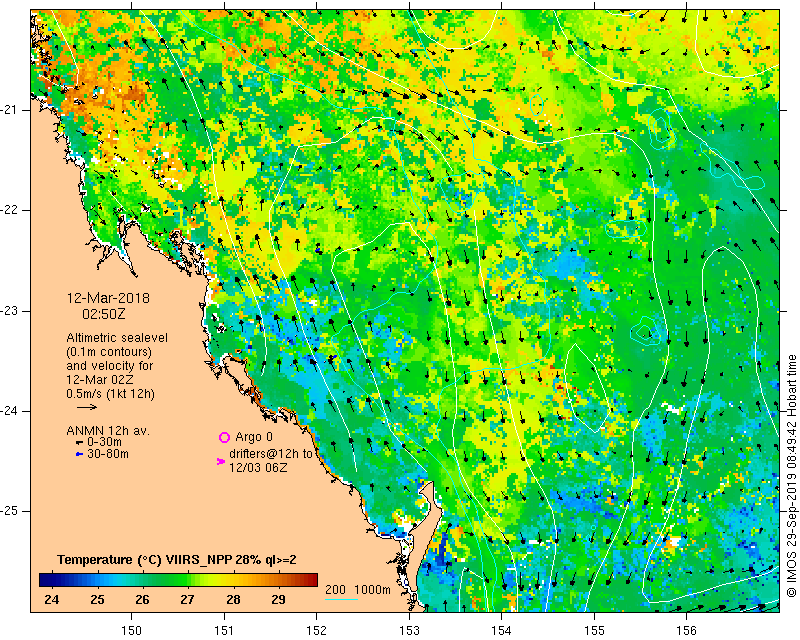The width and height of the screenshot is (800, 640).
Task: Click the colorbar label 28
Action: pyautogui.click(x=233, y=599)
